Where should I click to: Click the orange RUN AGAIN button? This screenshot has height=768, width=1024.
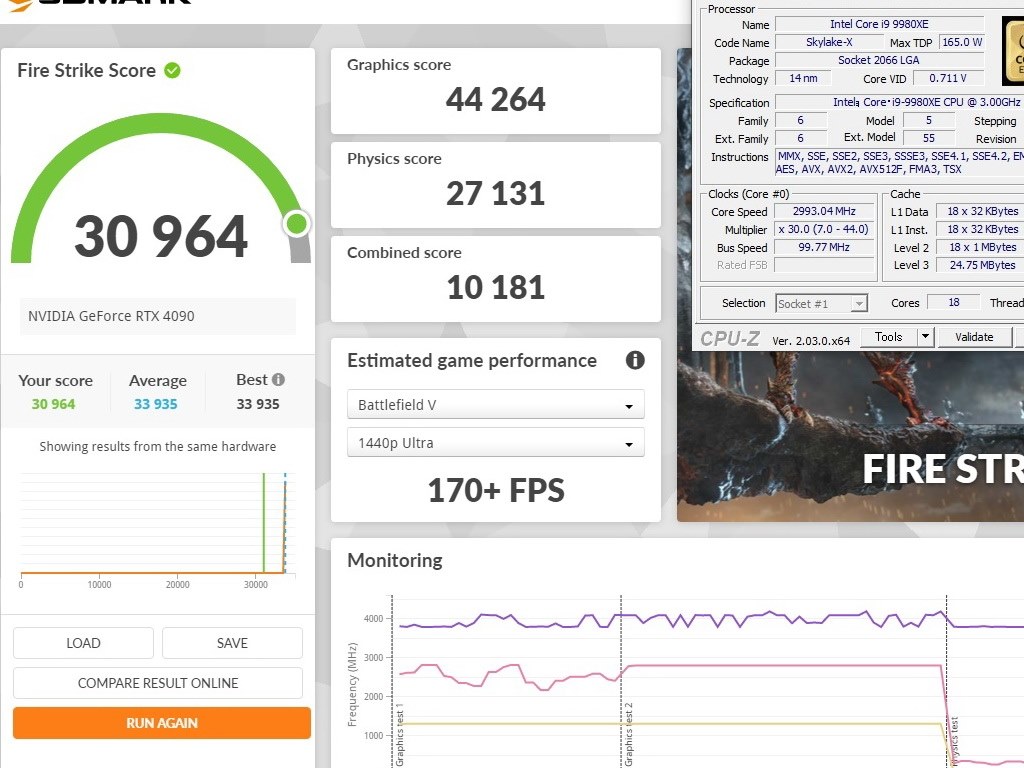click(x=162, y=723)
